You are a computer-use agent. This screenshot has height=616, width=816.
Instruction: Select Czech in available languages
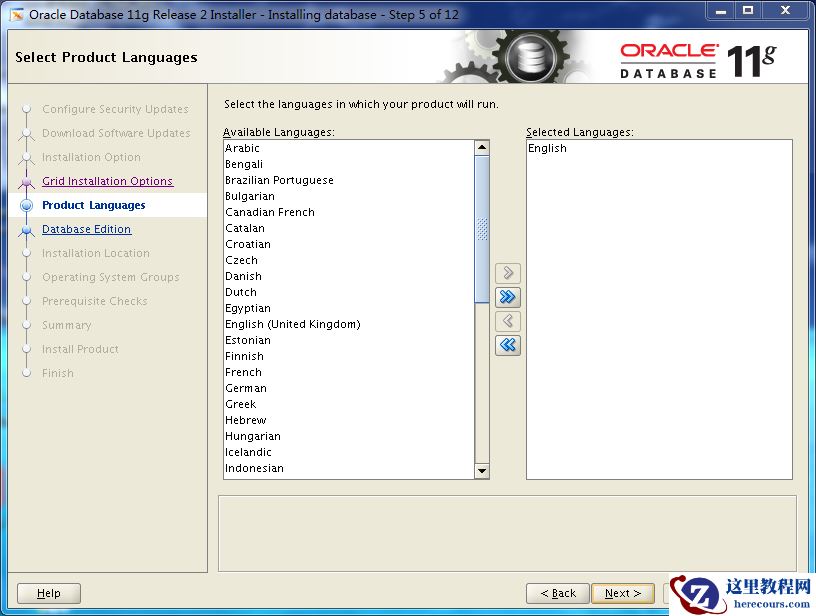click(349, 260)
